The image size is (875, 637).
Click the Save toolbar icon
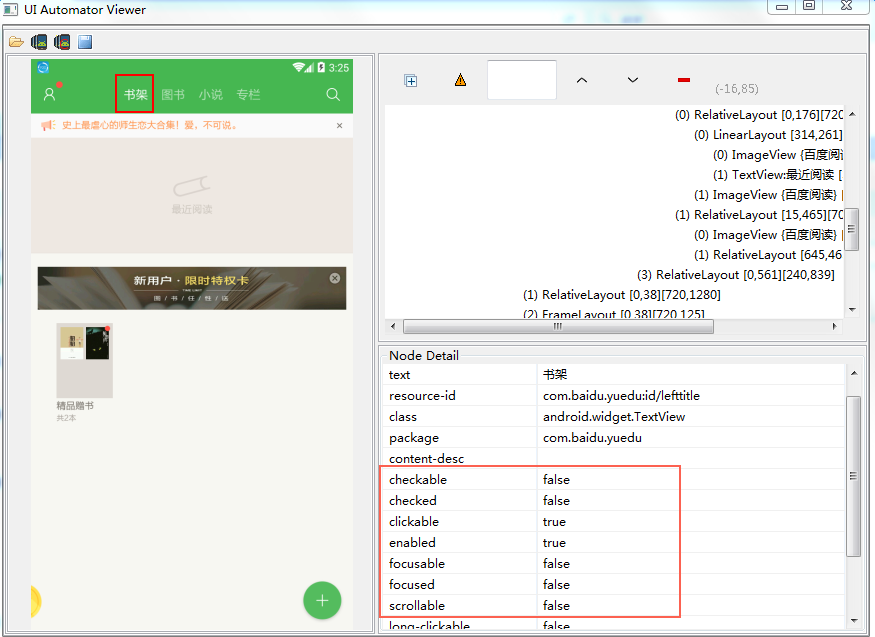tap(85, 42)
